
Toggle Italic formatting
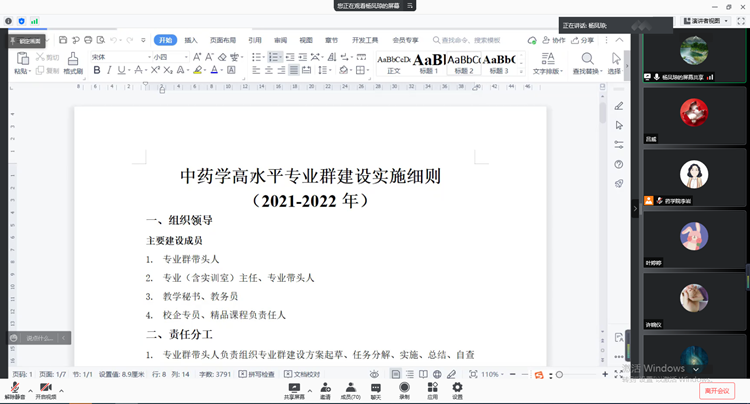tap(109, 70)
